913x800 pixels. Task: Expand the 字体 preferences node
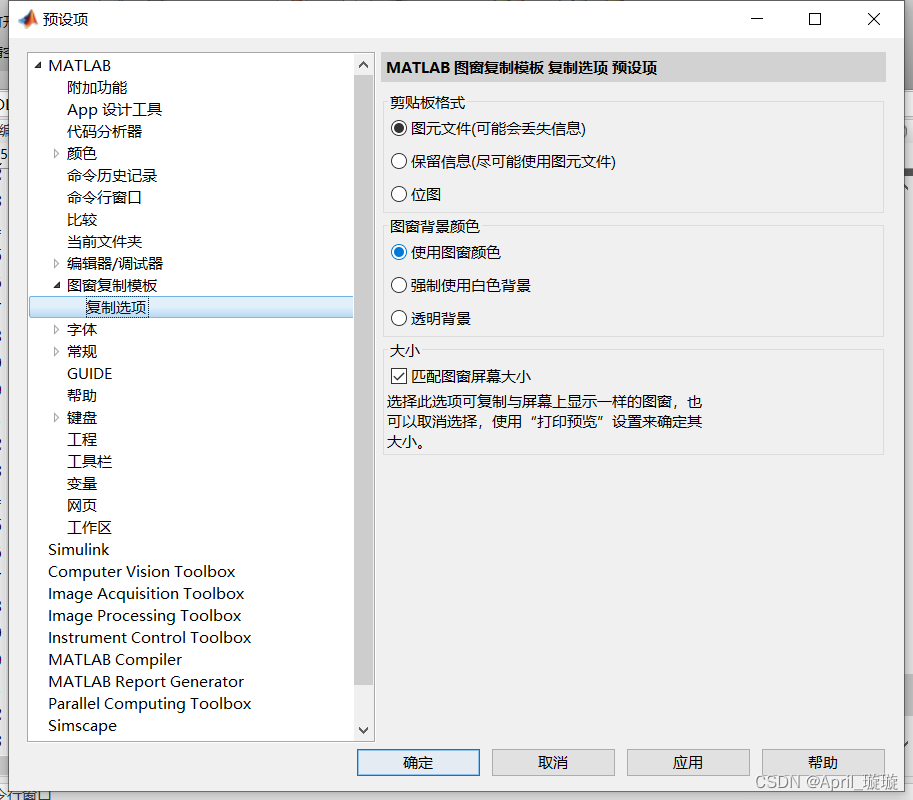click(57, 329)
